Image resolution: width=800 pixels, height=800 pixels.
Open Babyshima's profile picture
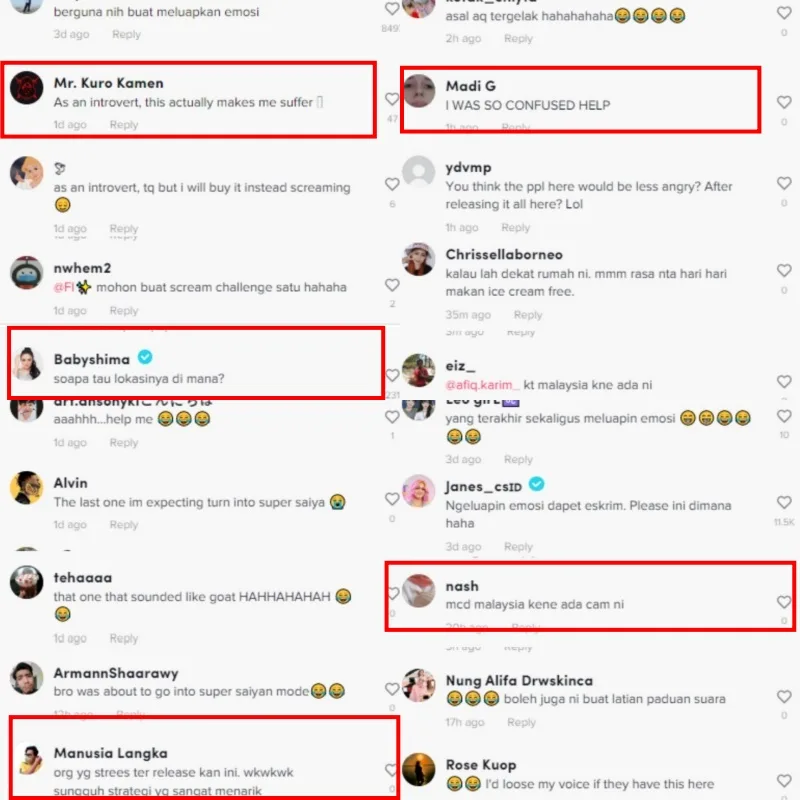pos(27,364)
